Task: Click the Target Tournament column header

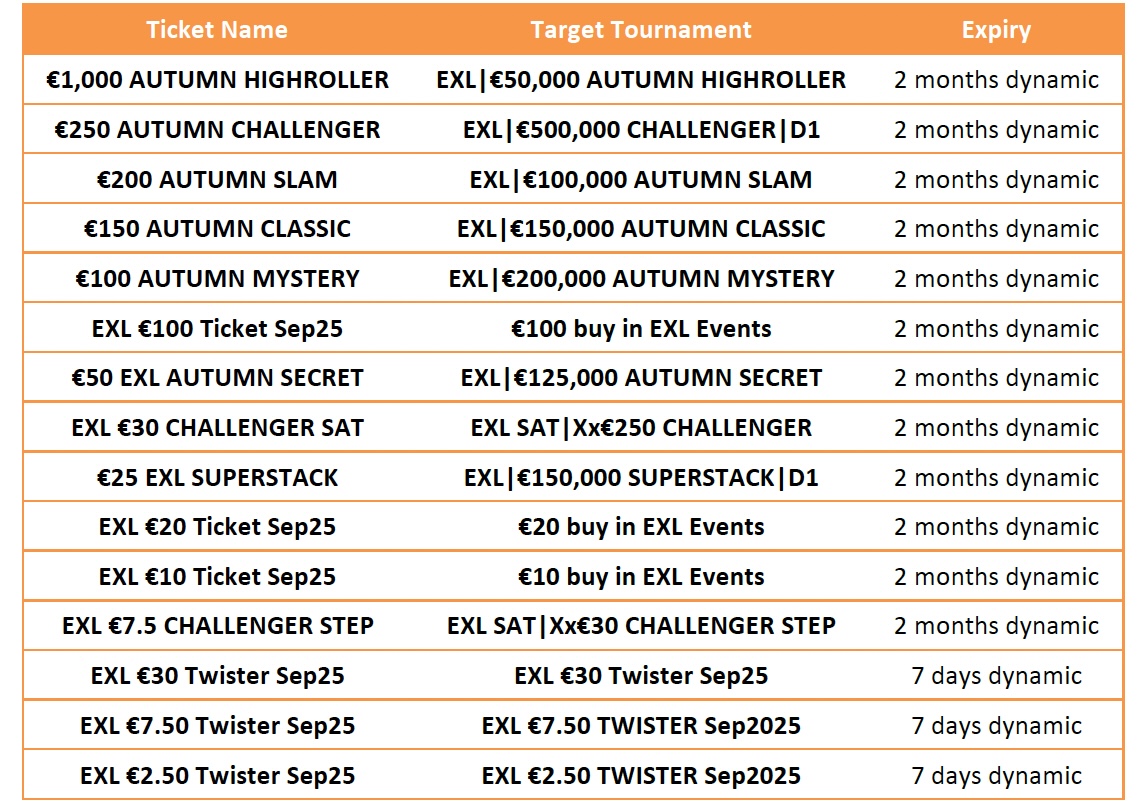Action: [640, 30]
